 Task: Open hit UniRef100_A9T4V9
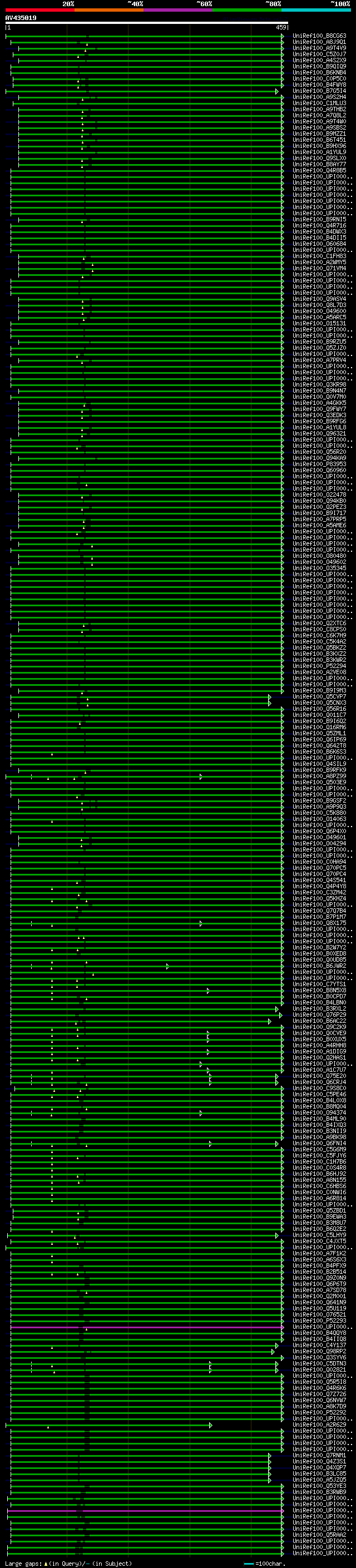(x=319, y=48)
